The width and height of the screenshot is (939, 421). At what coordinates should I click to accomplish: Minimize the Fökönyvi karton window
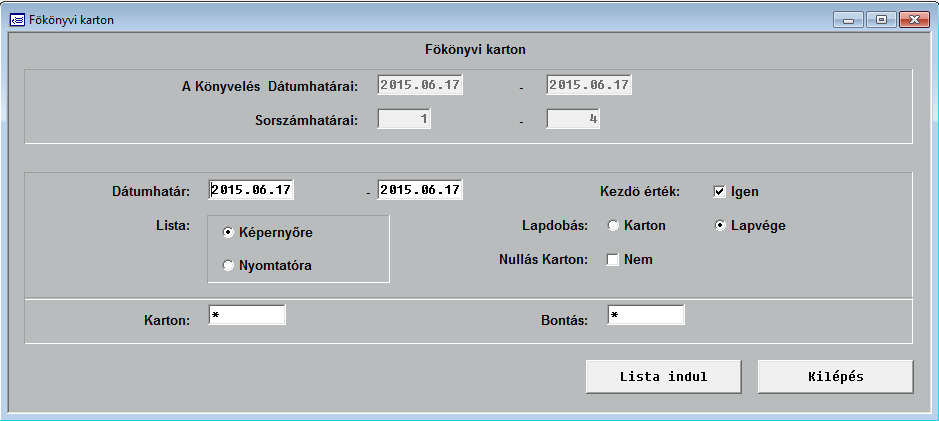point(848,20)
